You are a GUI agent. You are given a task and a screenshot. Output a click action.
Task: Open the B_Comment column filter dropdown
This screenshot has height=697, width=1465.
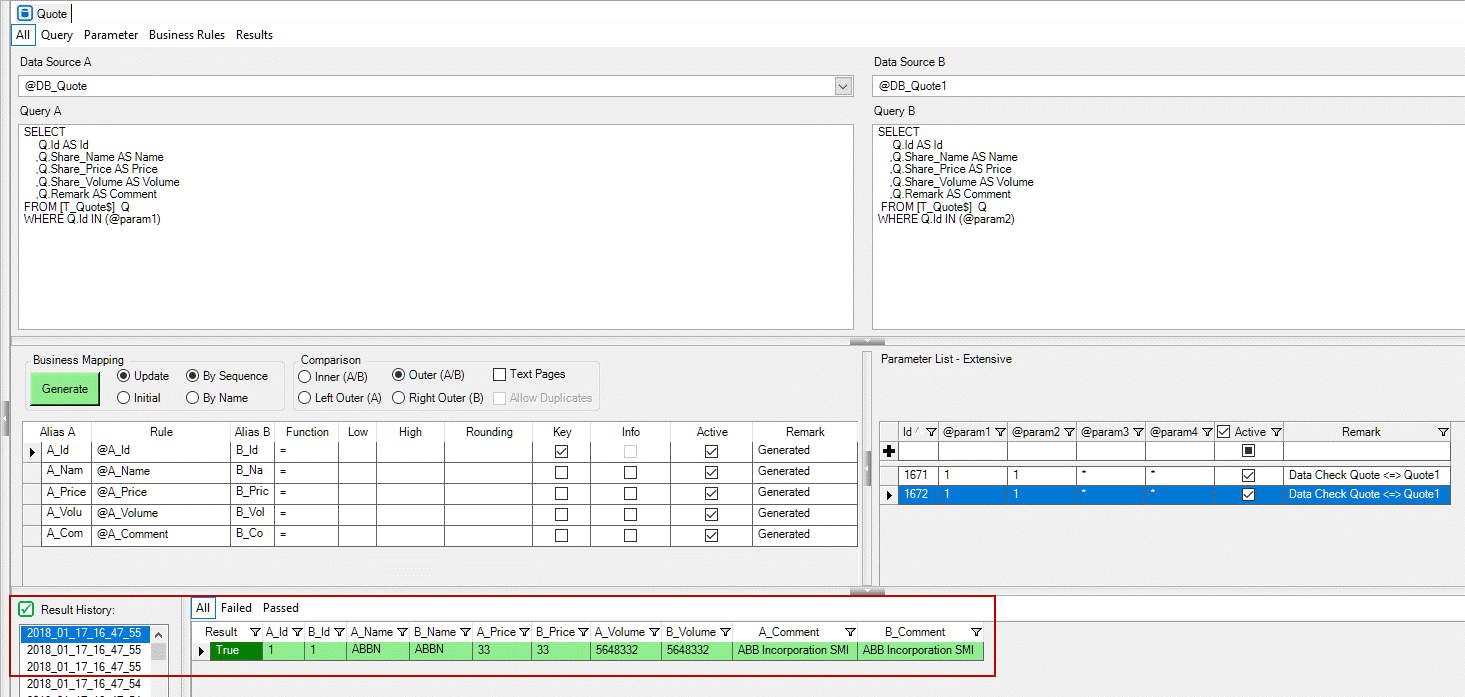tap(975, 632)
